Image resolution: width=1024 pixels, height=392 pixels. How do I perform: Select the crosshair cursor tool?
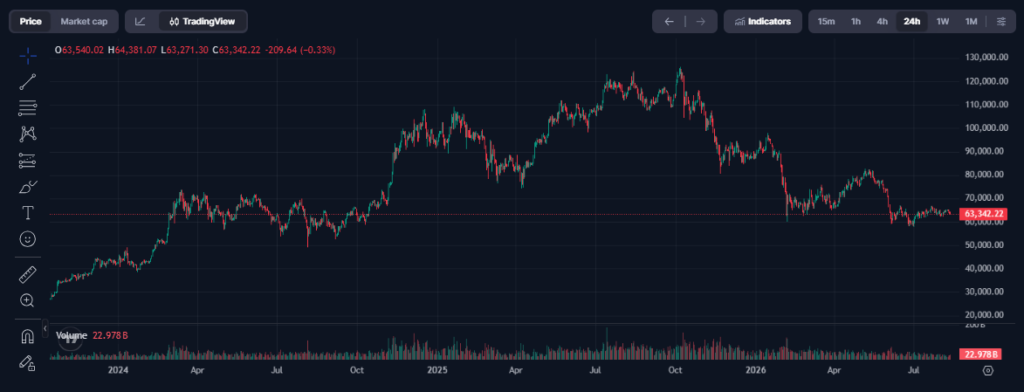point(27,56)
